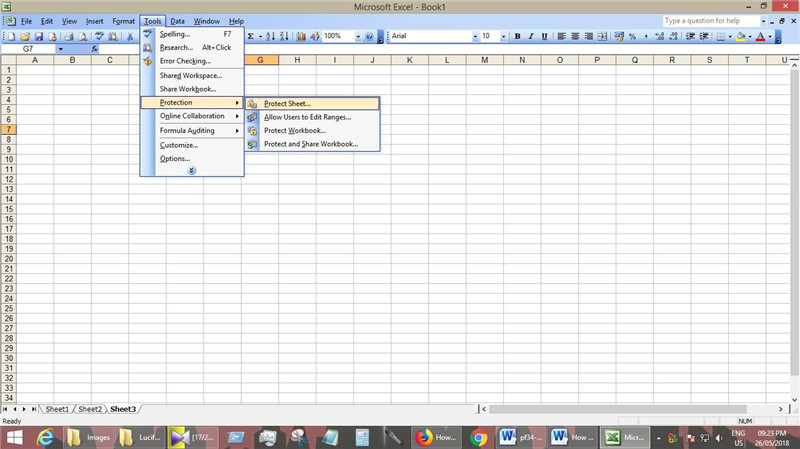Switch to Sheet1 tab
Image resolution: width=800 pixels, height=449 pixels.
pyautogui.click(x=57, y=409)
